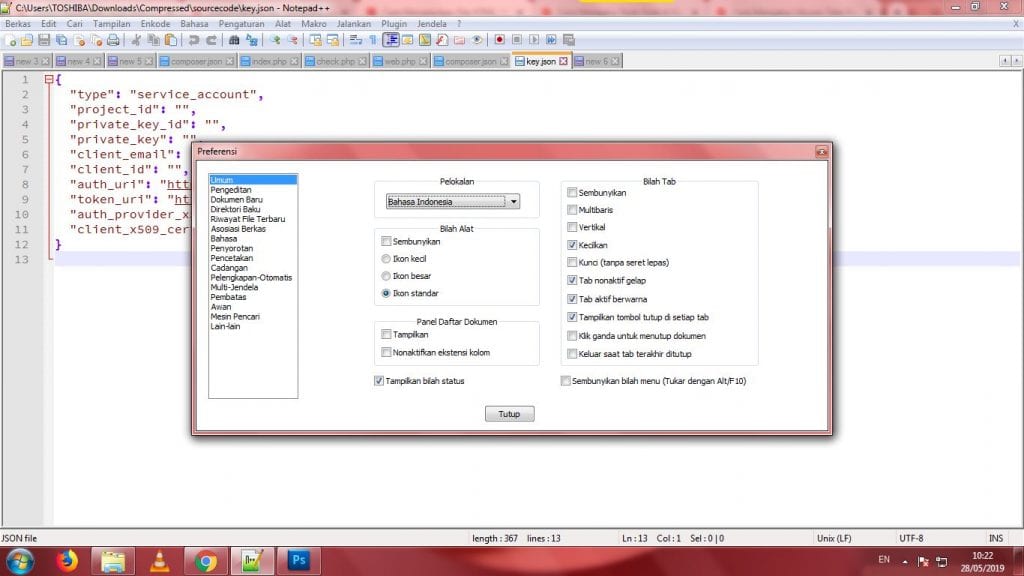Click the Save Recorded Macro icon
This screenshot has width=1024, height=576.
[x=569, y=40]
